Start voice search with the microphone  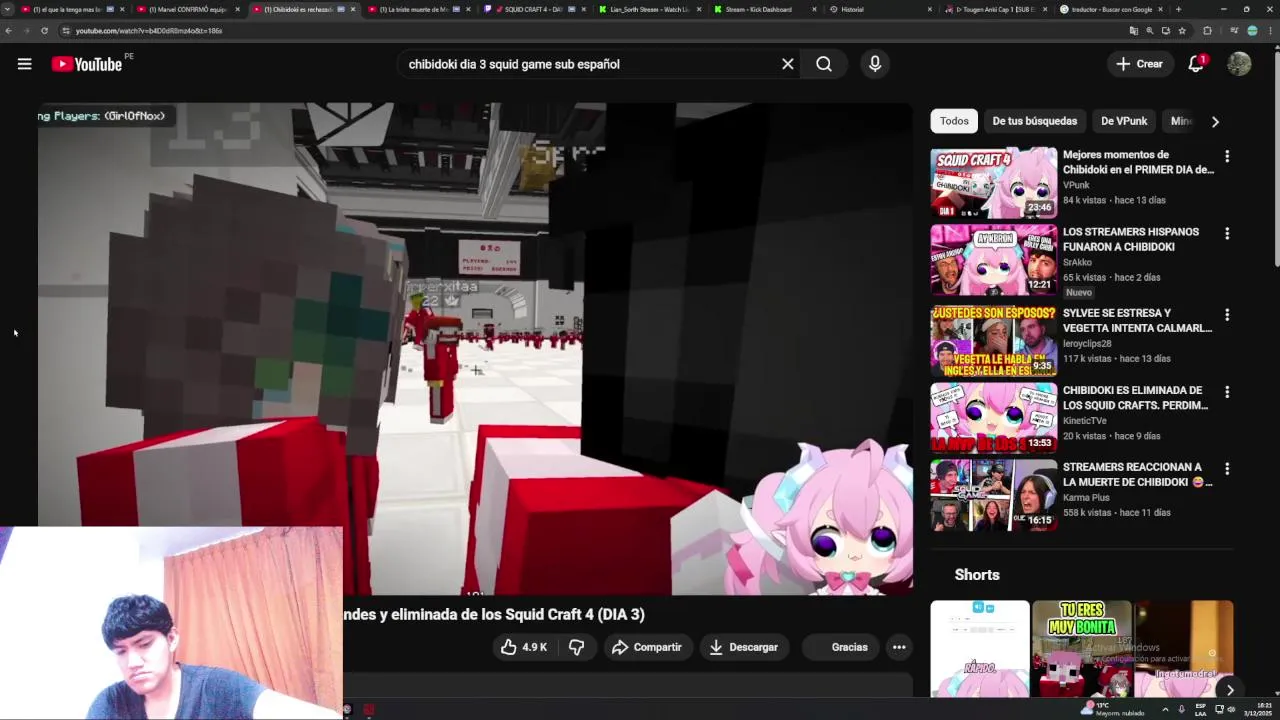(875, 64)
